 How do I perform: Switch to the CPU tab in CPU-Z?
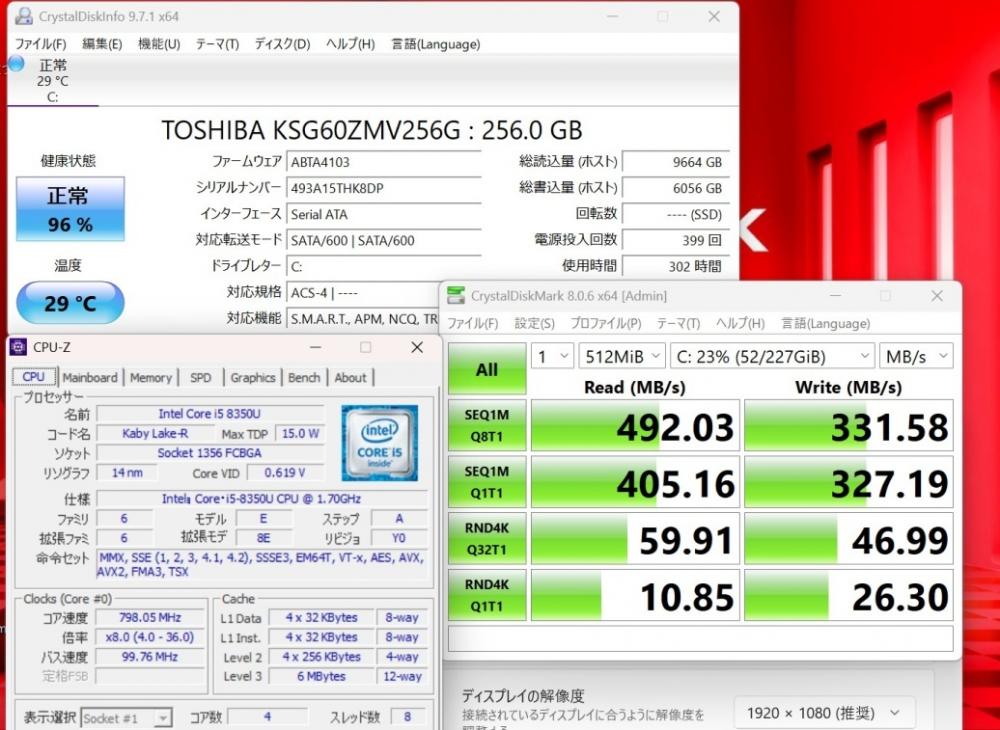pos(34,377)
